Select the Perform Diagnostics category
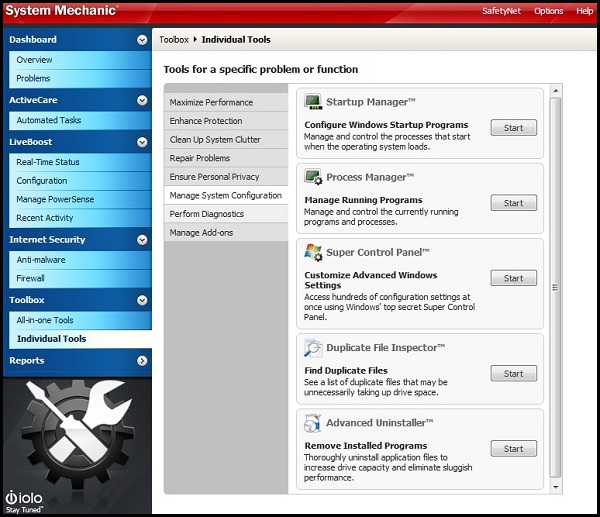The height and width of the screenshot is (517, 600). point(226,214)
